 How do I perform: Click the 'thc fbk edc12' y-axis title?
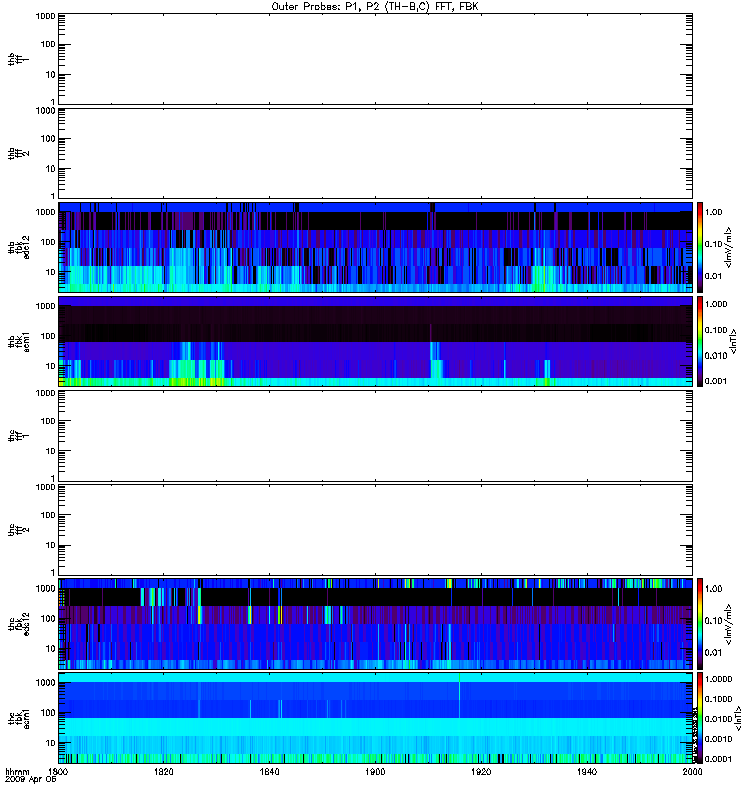pyautogui.click(x=18, y=623)
